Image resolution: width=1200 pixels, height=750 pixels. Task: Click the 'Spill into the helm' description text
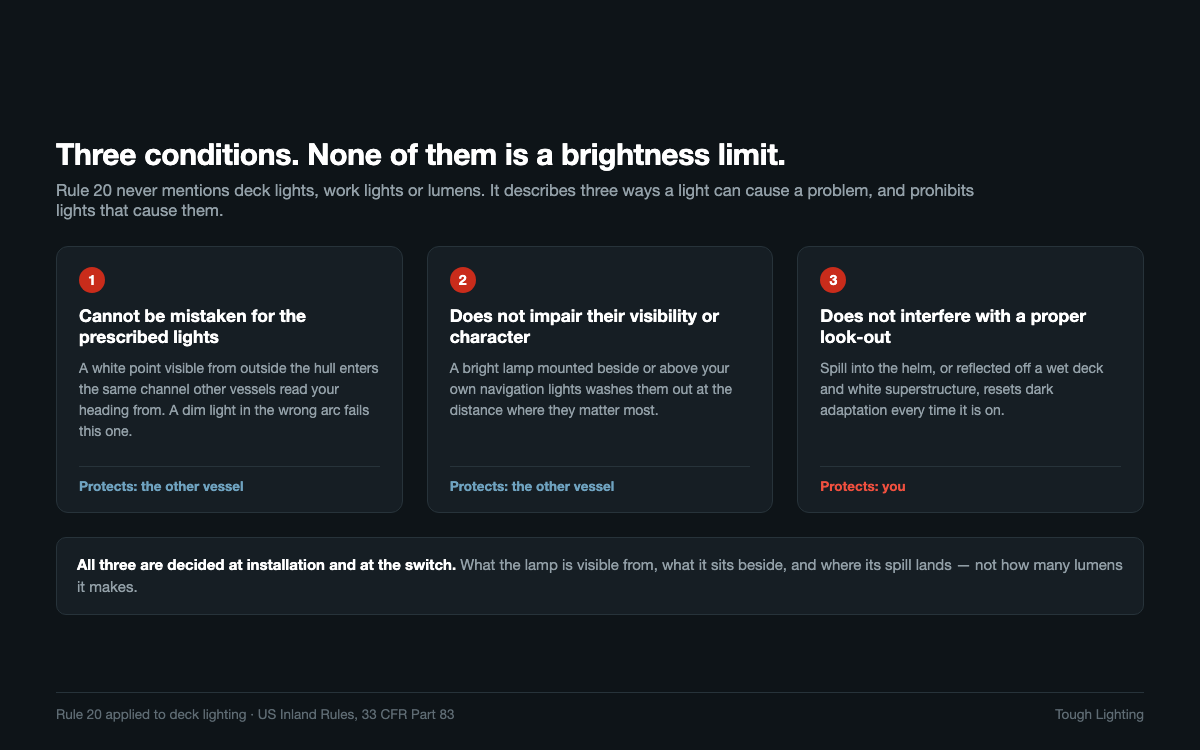point(962,389)
